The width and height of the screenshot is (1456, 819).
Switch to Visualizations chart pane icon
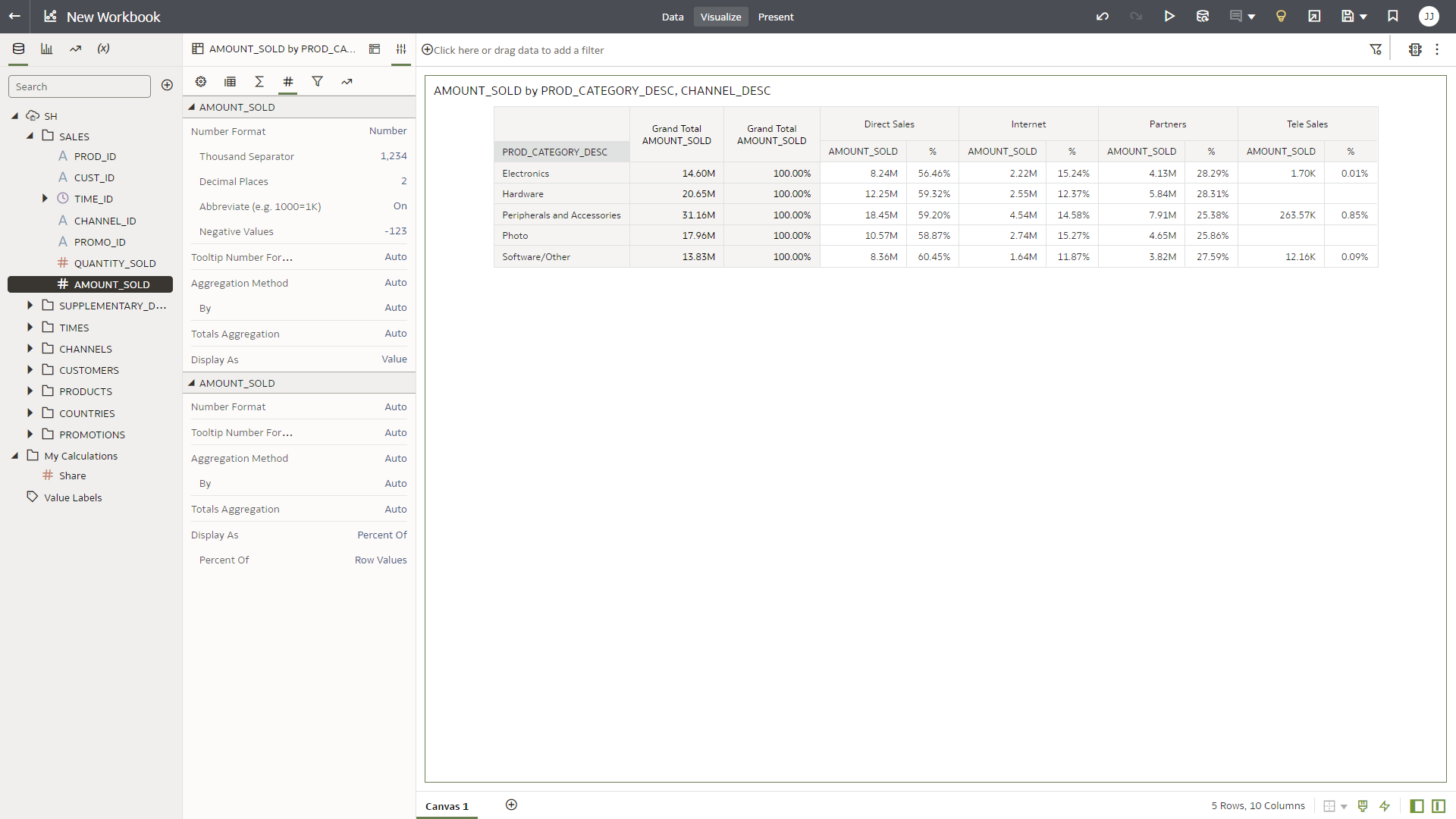pos(47,49)
